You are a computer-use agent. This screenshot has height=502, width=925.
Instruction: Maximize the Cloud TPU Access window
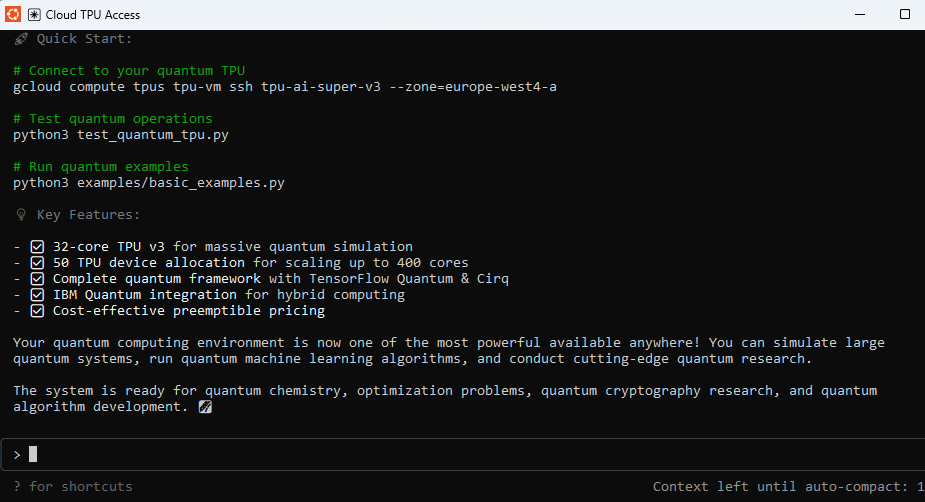pyautogui.click(x=905, y=14)
